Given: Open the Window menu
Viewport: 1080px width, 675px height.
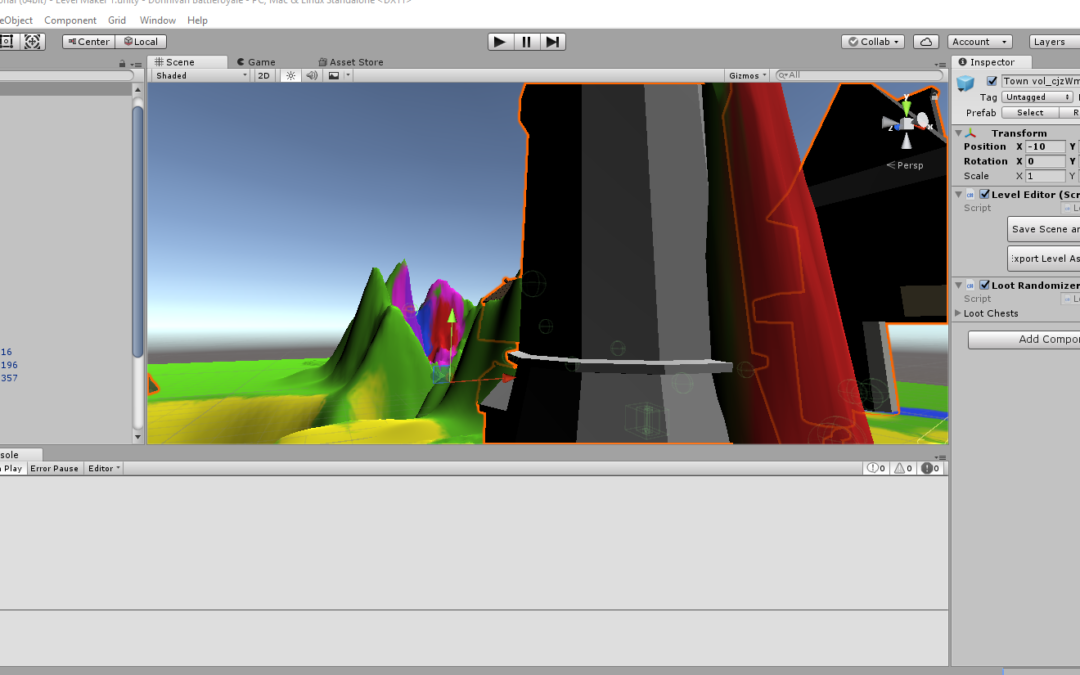Looking at the screenshot, I should coord(158,21).
